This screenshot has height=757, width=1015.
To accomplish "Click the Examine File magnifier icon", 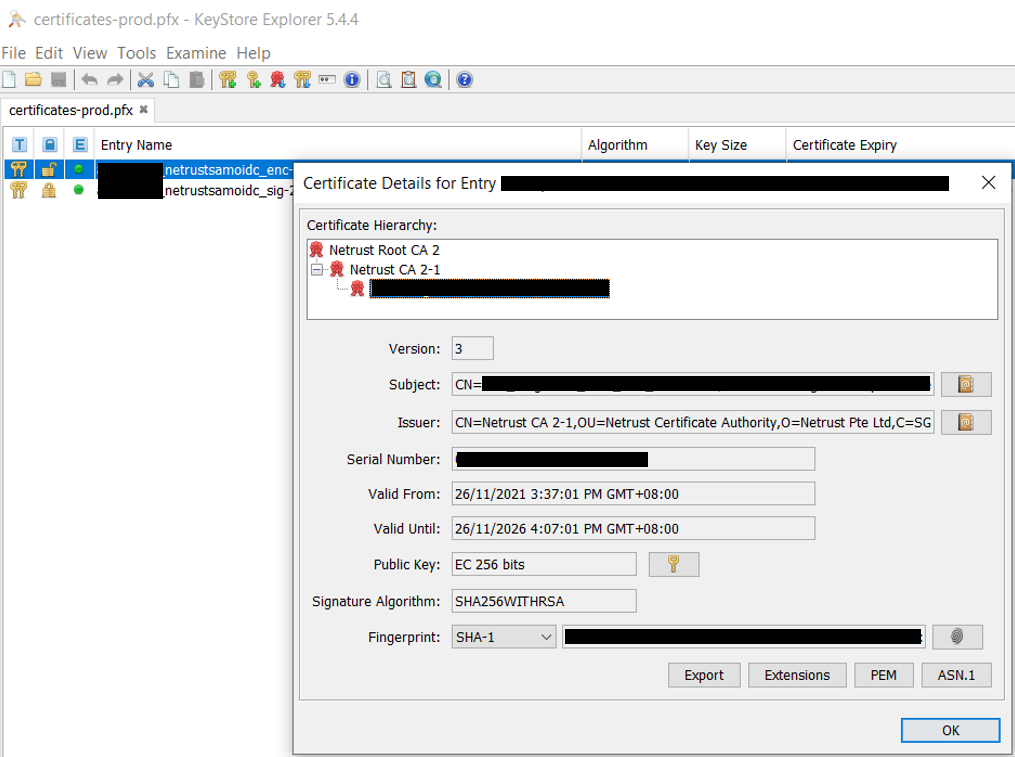I will pos(384,80).
